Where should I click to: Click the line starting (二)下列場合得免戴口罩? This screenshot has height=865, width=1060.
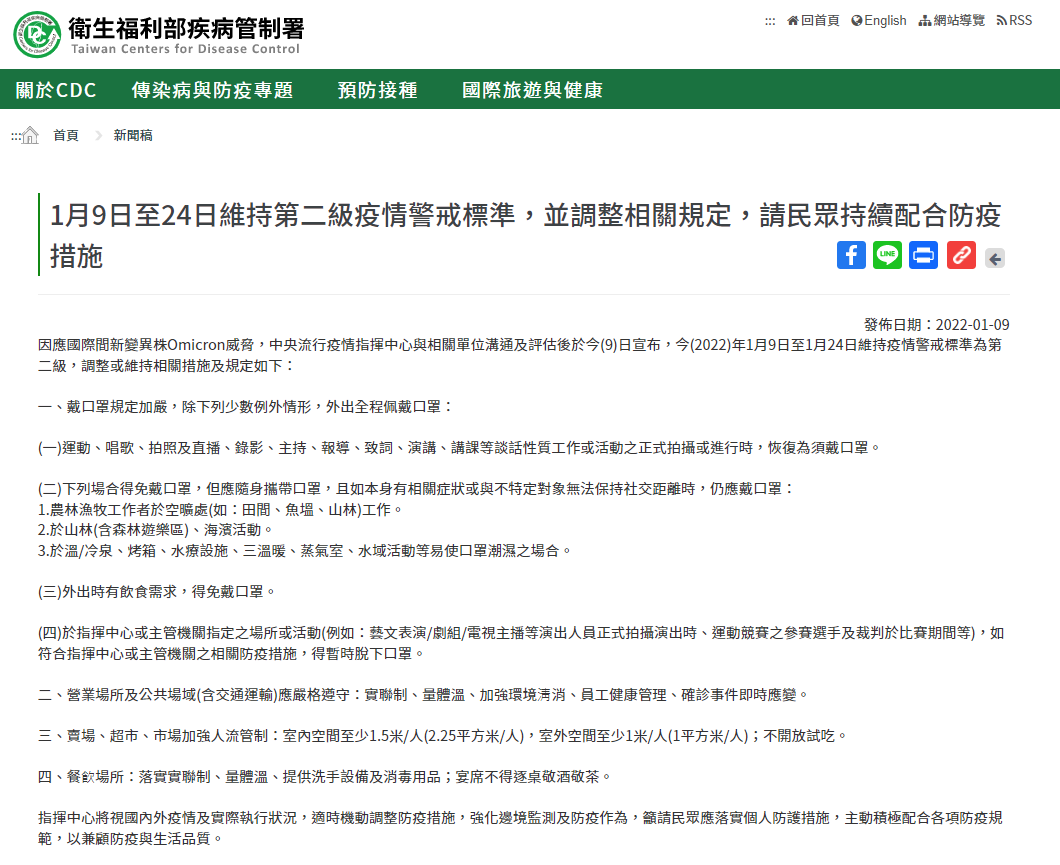(x=416, y=489)
